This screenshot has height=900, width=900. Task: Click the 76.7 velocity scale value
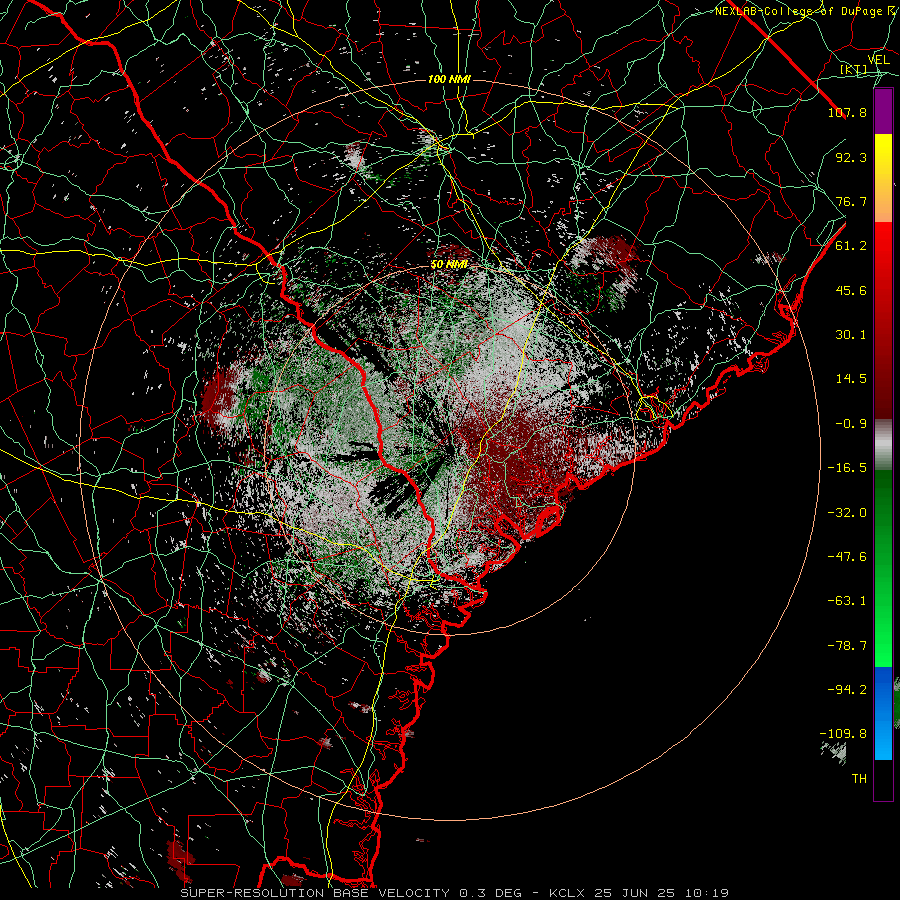(851, 201)
